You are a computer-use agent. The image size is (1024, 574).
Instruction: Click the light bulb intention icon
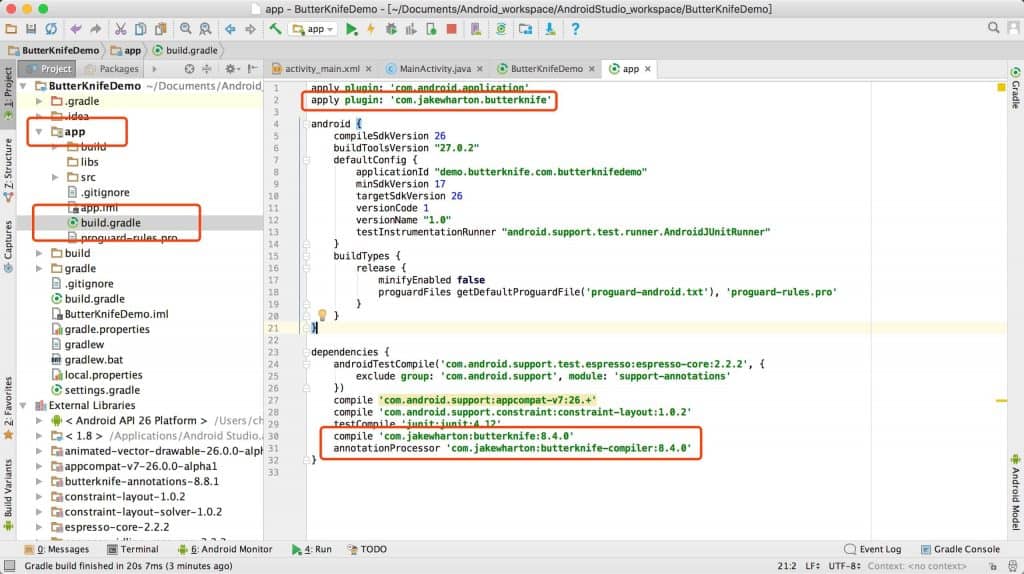322,315
